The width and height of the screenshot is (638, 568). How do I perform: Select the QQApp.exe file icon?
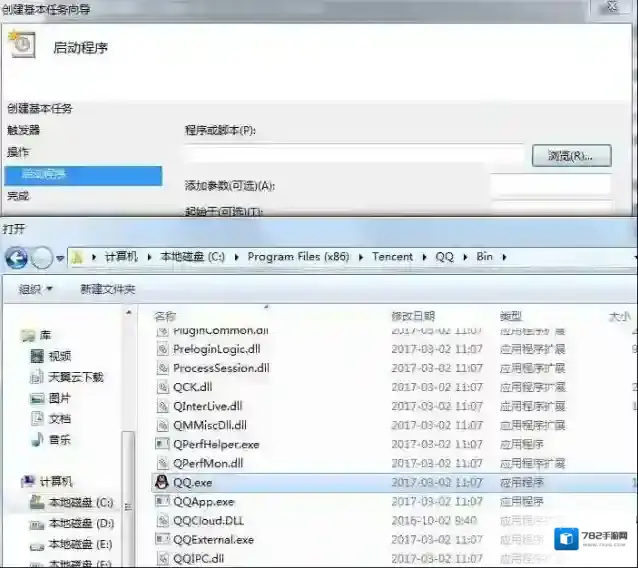tap(163, 501)
